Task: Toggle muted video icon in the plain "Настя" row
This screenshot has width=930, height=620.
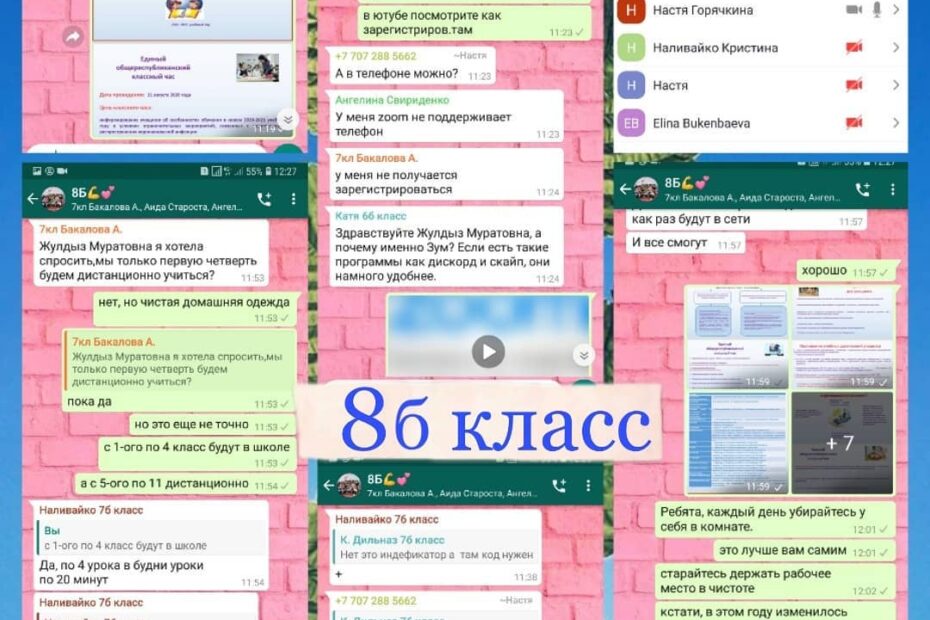Action: pyautogui.click(x=854, y=85)
